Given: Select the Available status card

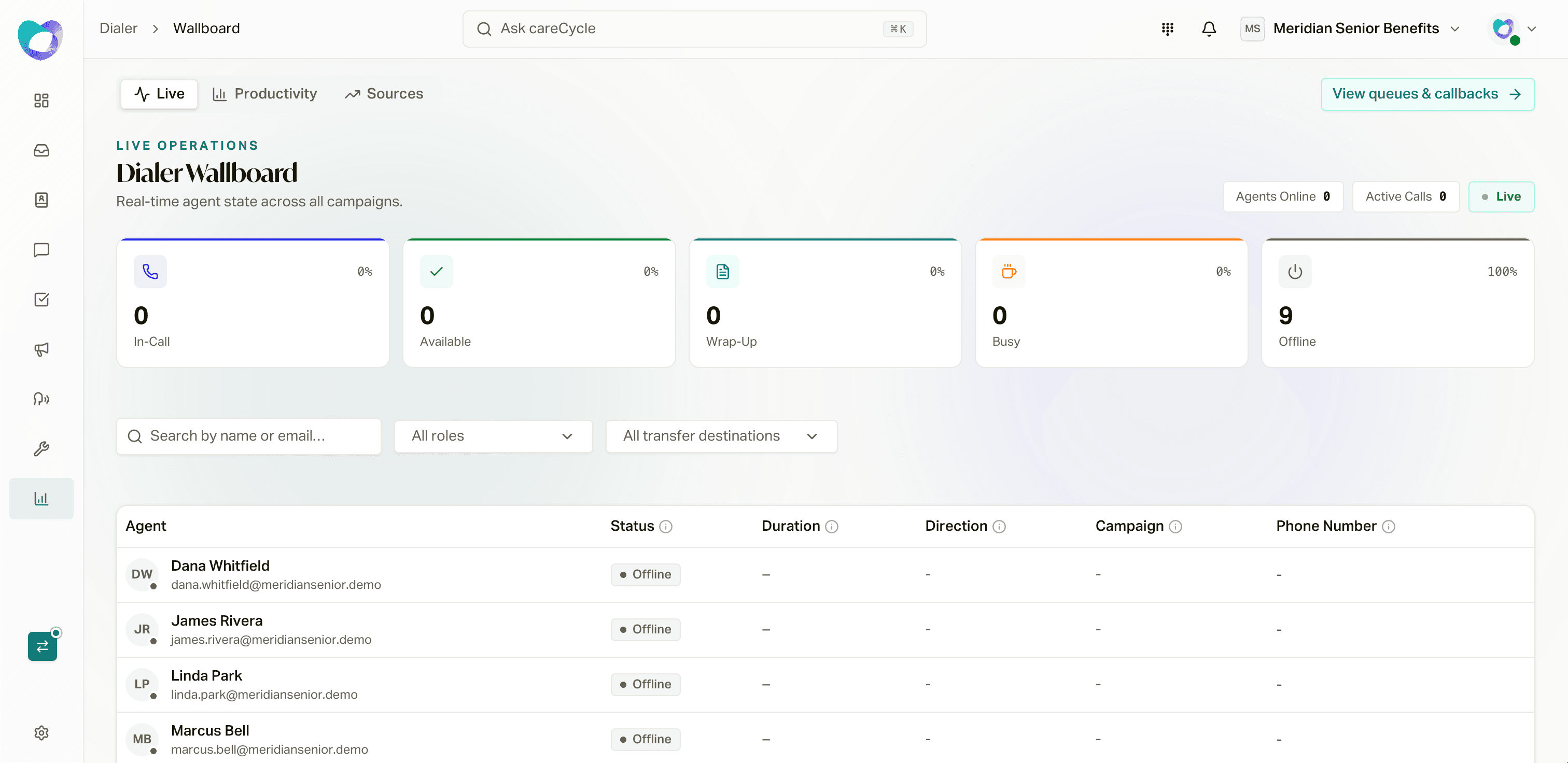Looking at the screenshot, I should click(539, 303).
